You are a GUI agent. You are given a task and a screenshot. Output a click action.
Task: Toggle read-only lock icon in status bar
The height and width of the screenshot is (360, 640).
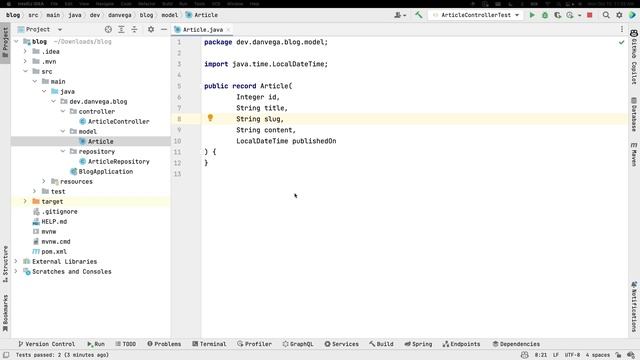(618, 355)
